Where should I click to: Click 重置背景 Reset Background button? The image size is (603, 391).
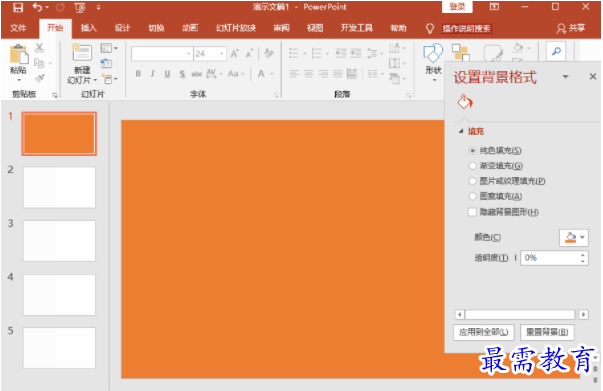pyautogui.click(x=547, y=332)
